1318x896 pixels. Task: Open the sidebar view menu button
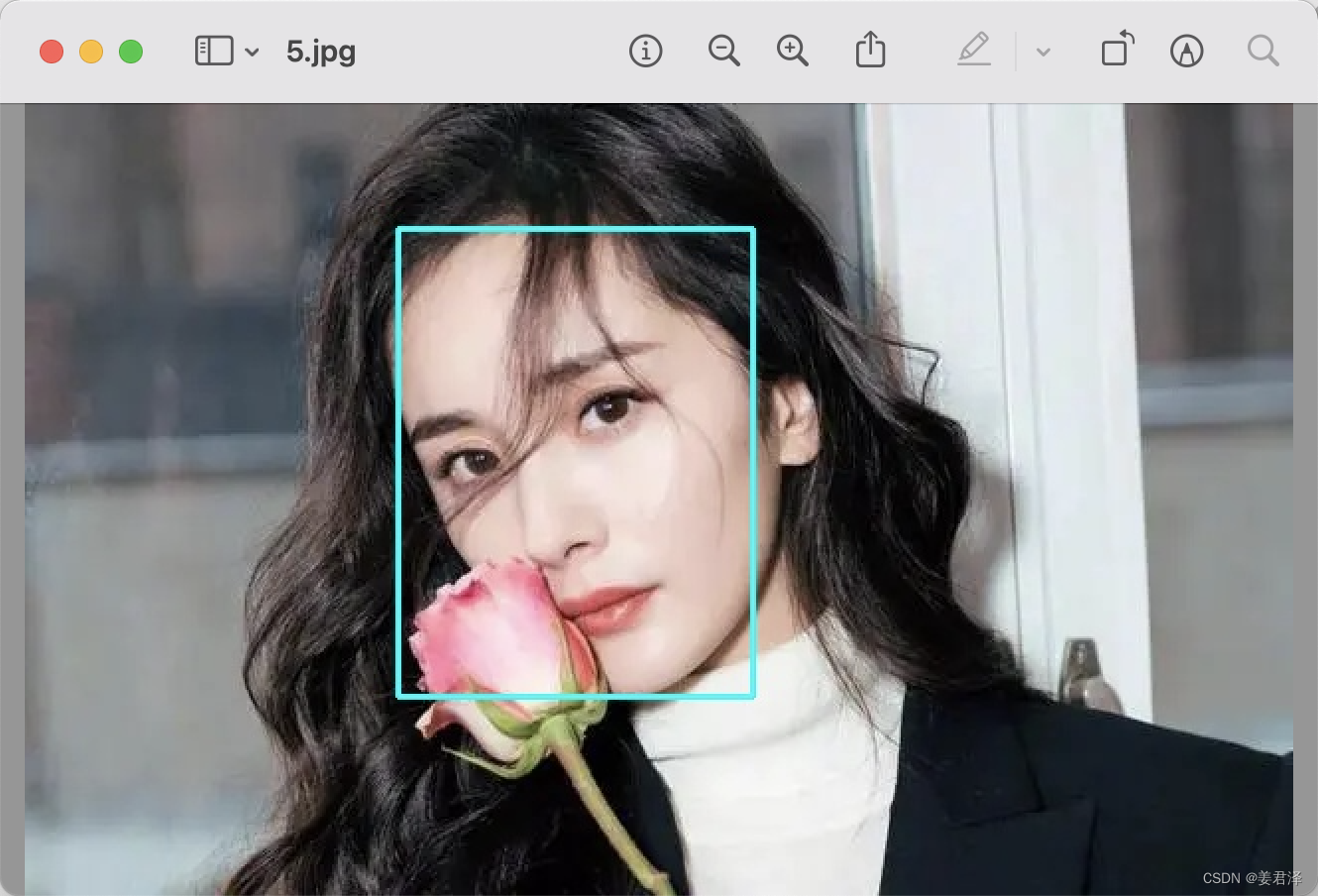point(214,51)
